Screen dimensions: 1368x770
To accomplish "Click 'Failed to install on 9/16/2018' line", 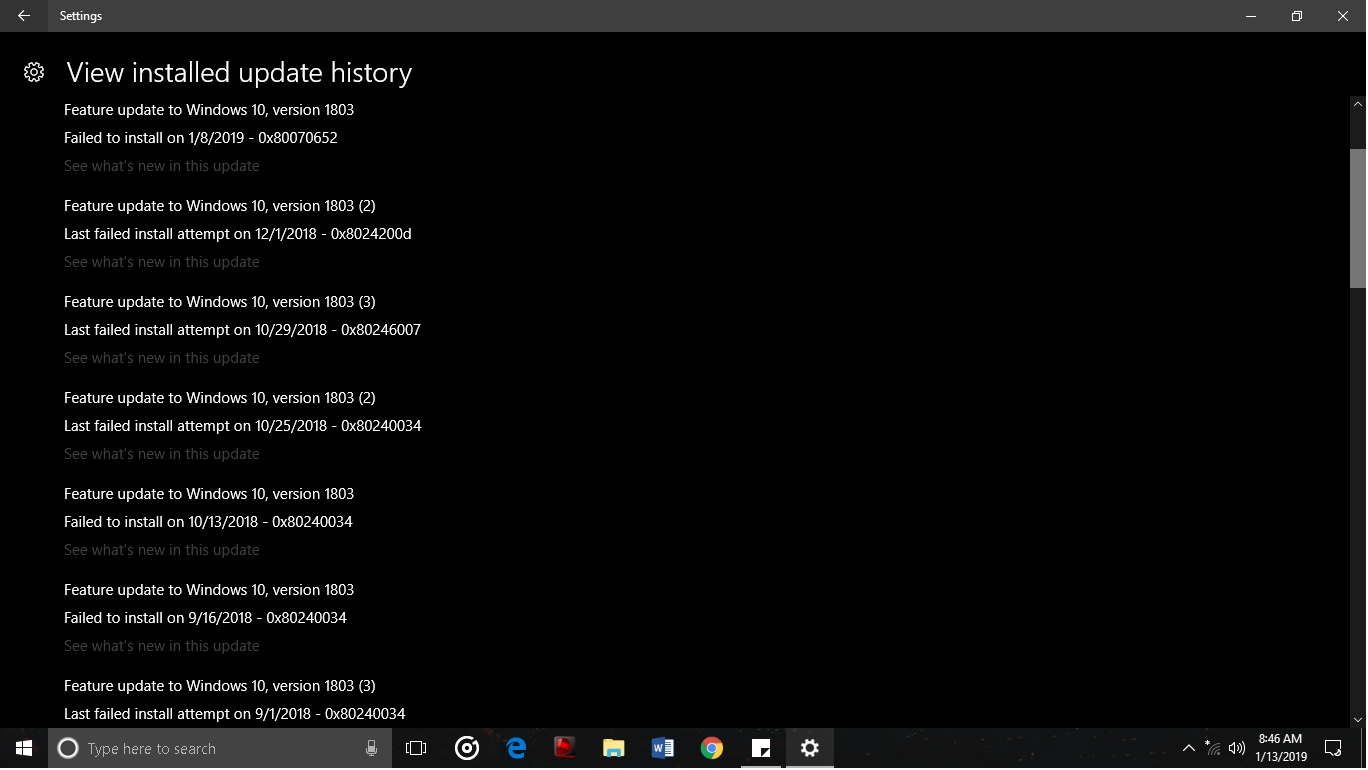I will click(x=205, y=618).
